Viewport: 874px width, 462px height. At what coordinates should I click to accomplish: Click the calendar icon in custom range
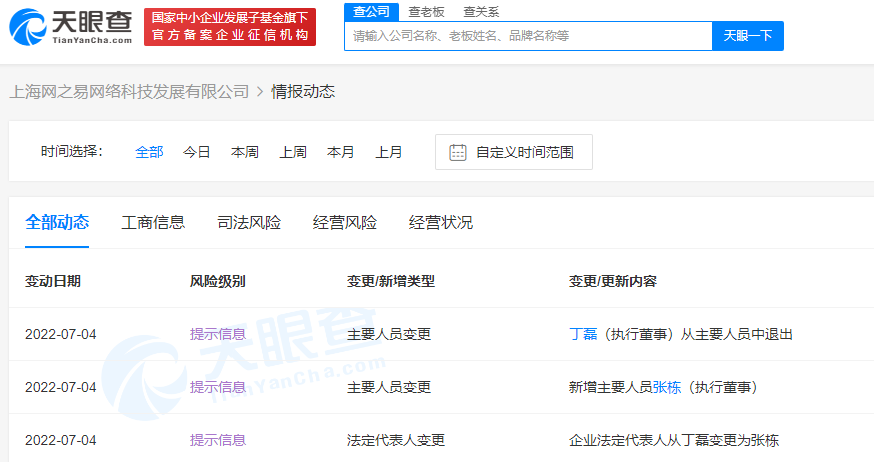click(458, 152)
